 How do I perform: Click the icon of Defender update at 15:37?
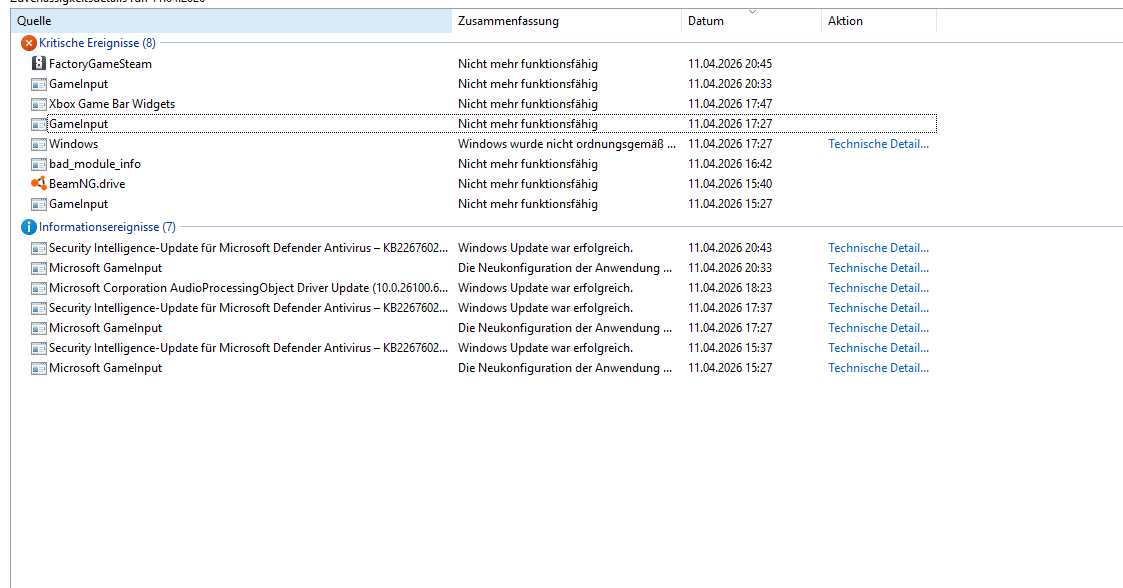point(39,348)
